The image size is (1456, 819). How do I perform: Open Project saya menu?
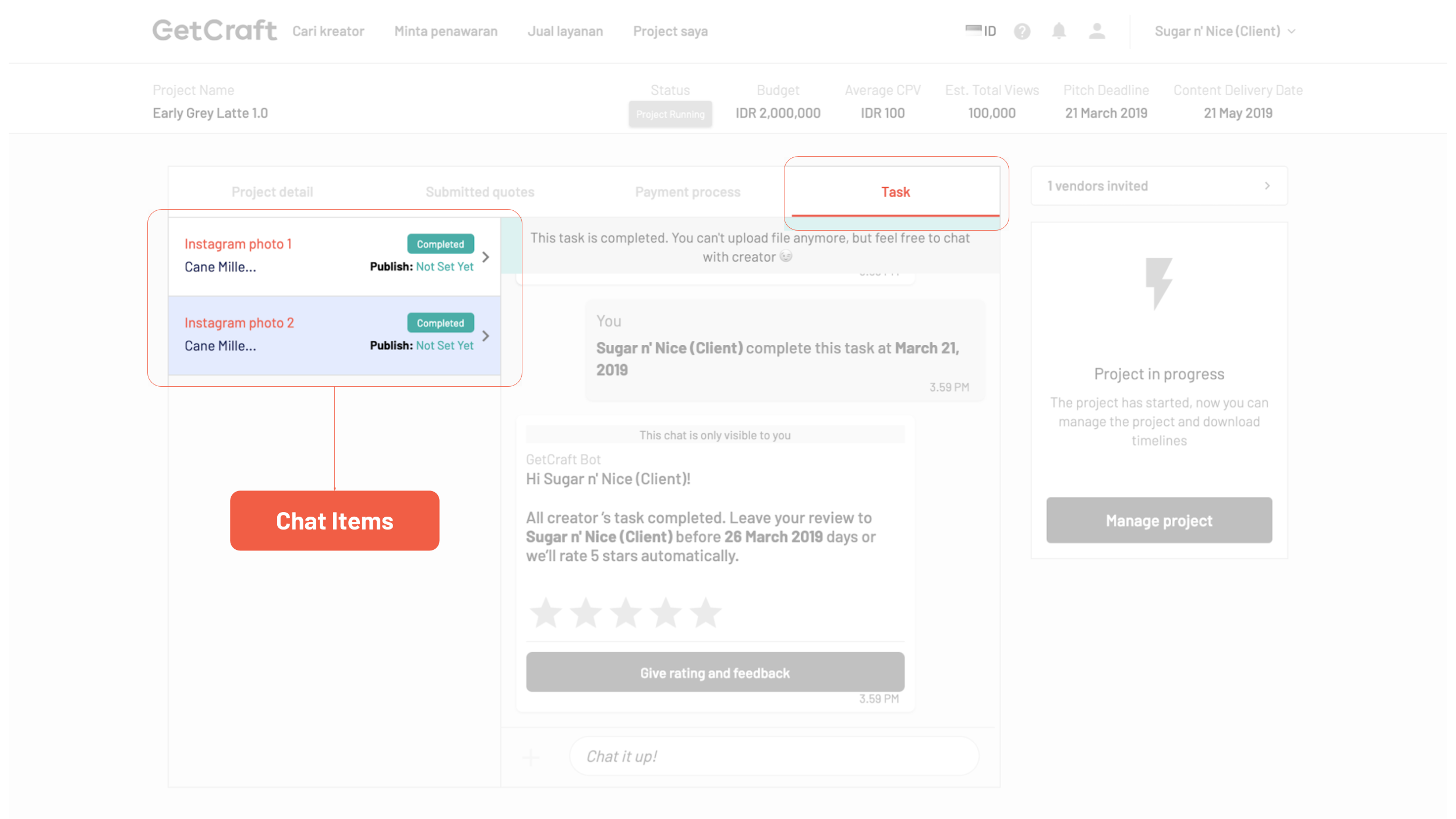tap(670, 31)
